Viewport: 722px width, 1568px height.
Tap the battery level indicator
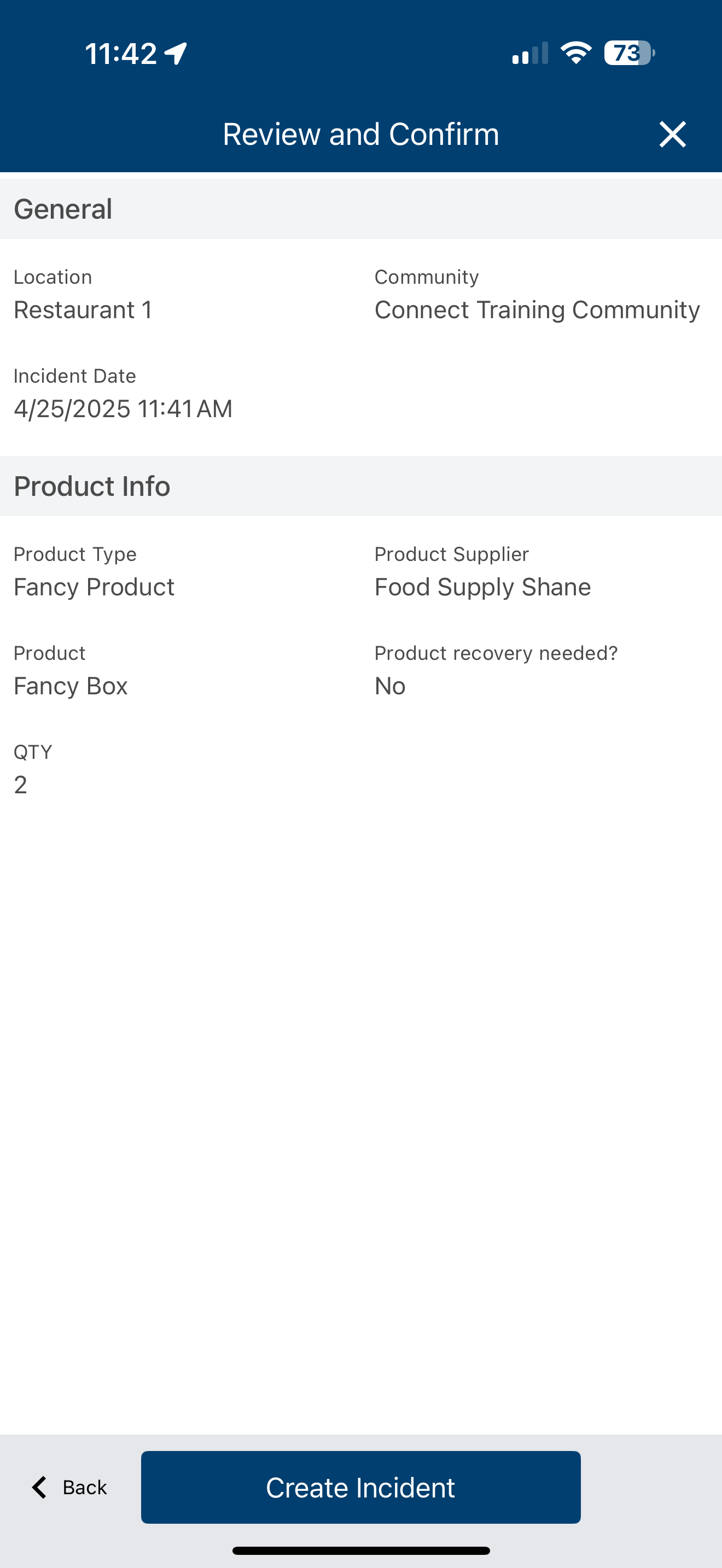pos(629,53)
